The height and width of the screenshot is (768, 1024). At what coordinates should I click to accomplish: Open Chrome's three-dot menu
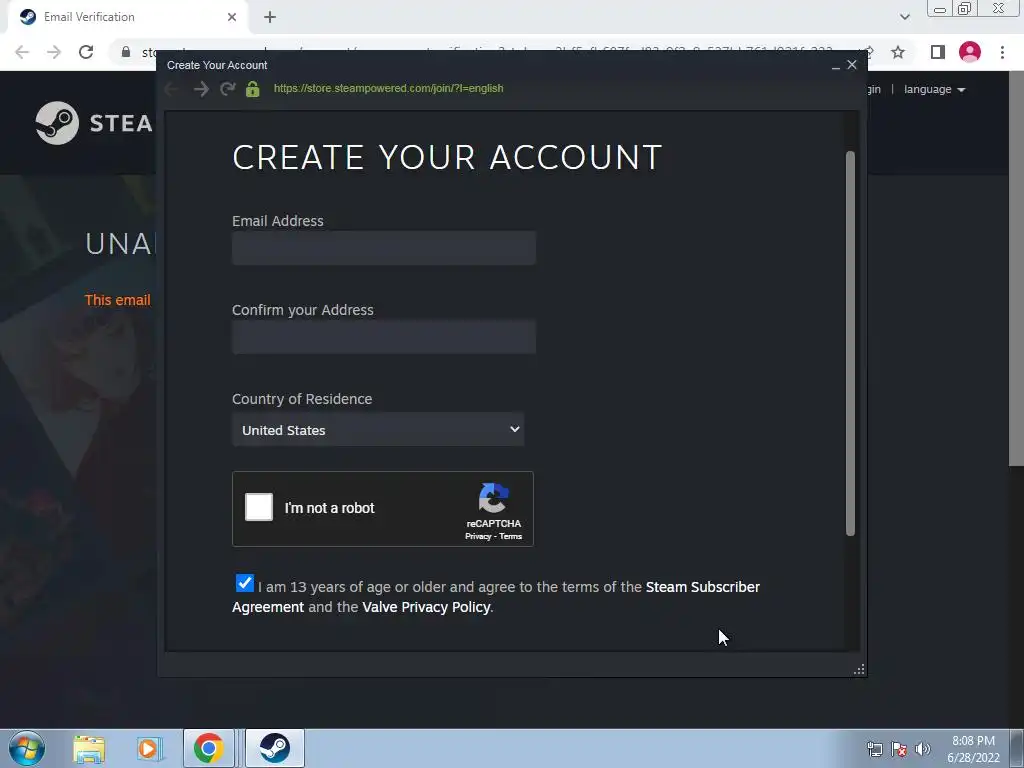point(1002,52)
